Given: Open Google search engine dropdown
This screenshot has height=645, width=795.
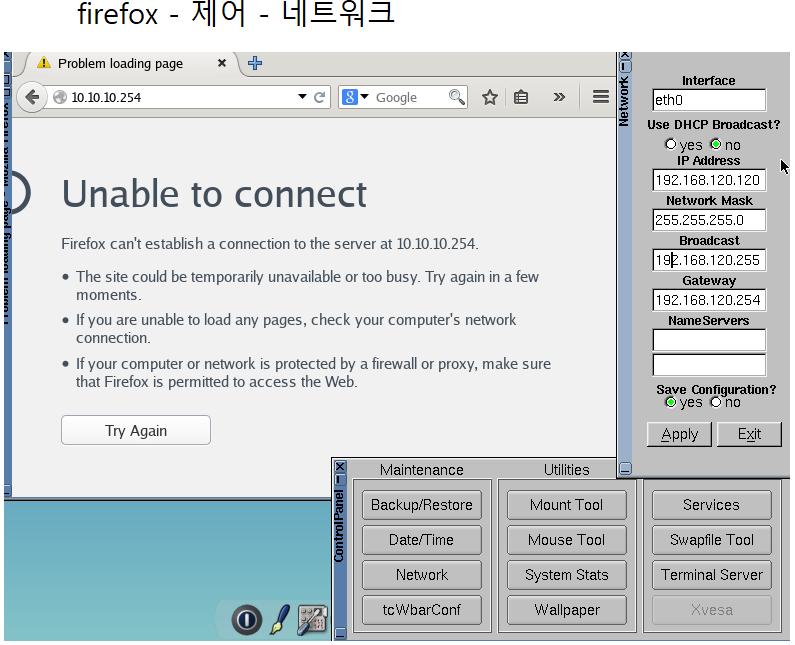Looking at the screenshot, I should tap(355, 97).
